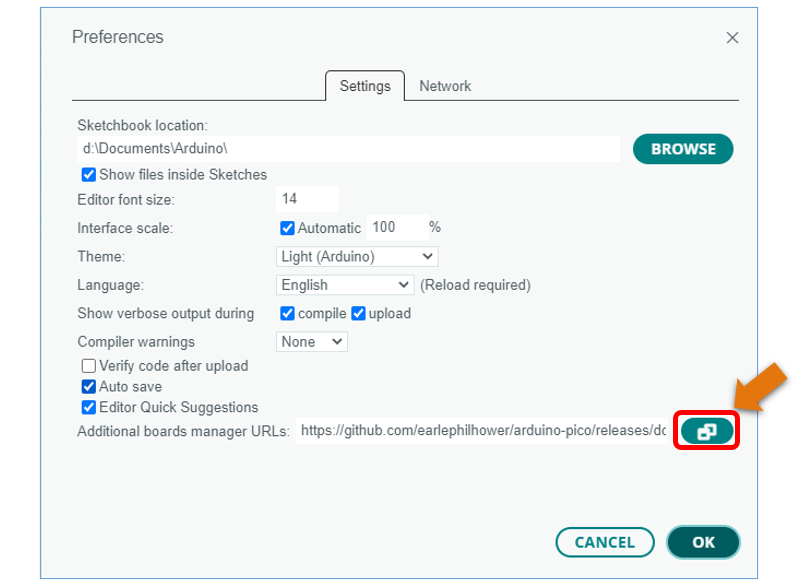Uncheck verbose output during upload
The height and width of the screenshot is (588, 800).
[358, 313]
